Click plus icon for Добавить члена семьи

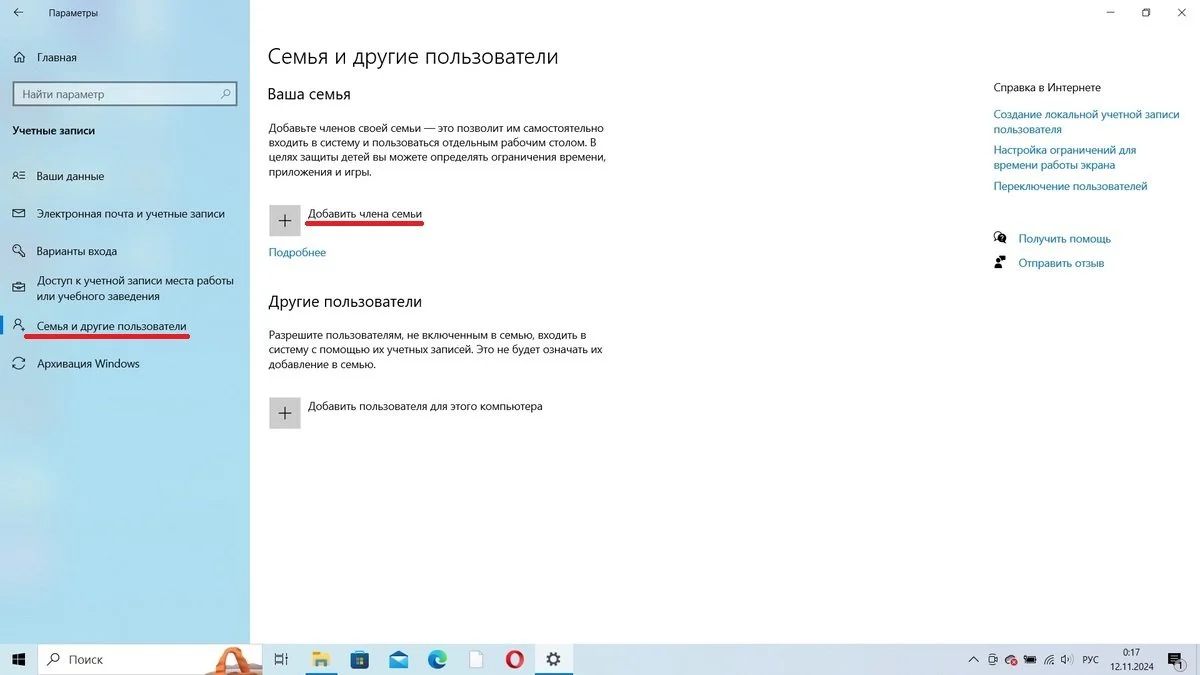[x=285, y=220]
